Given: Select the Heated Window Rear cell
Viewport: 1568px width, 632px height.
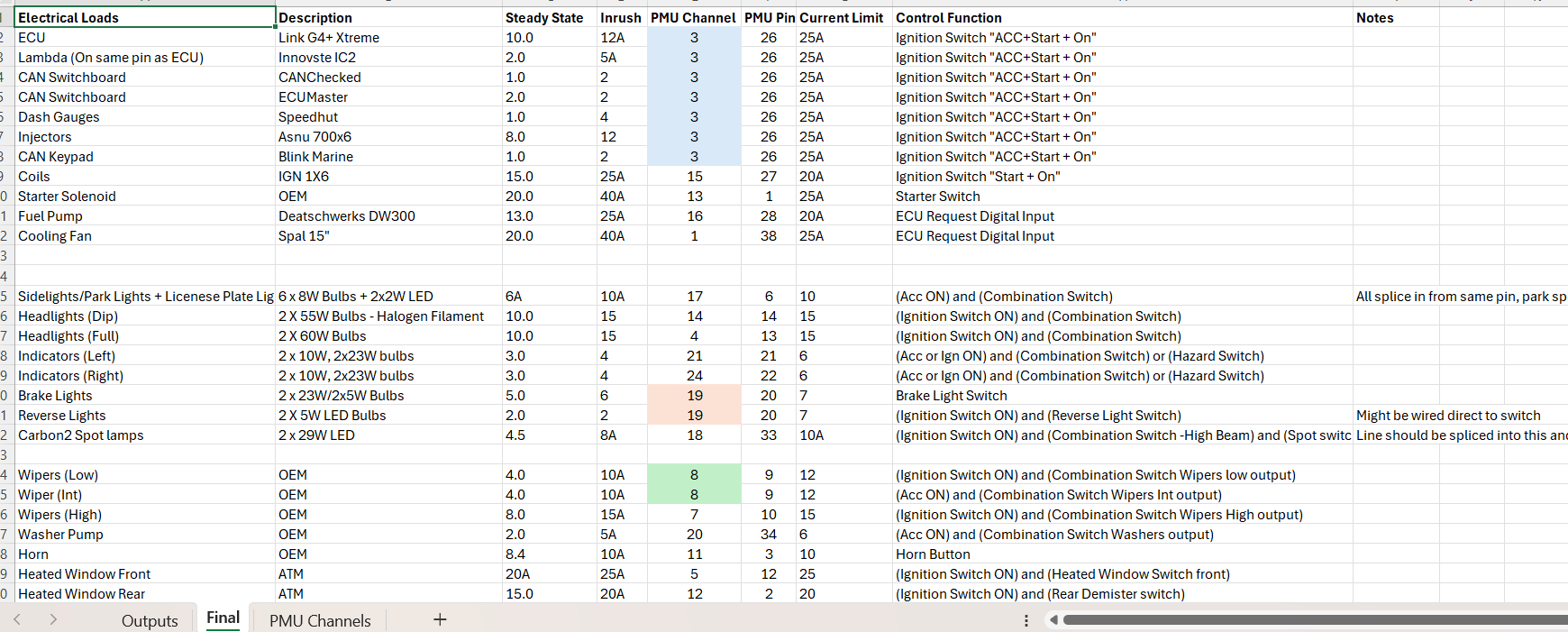Looking at the screenshot, I should point(145,593).
